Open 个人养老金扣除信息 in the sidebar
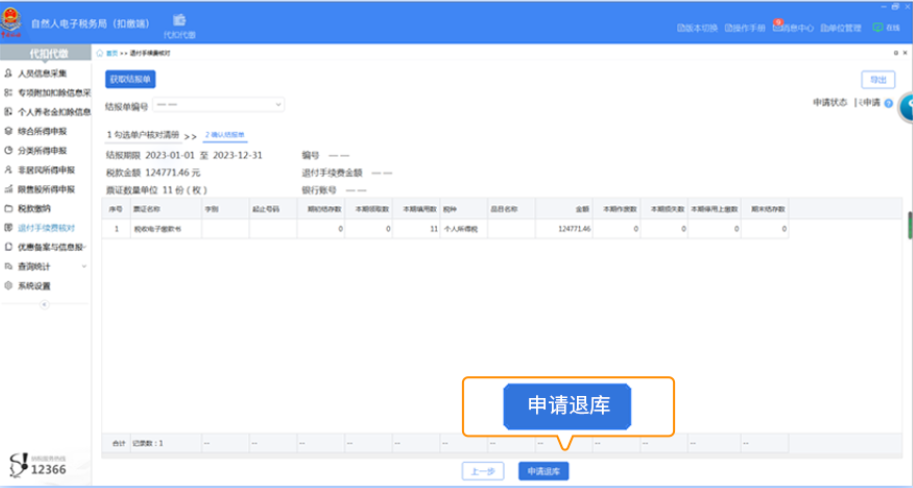The width and height of the screenshot is (913, 488). [x=48, y=112]
